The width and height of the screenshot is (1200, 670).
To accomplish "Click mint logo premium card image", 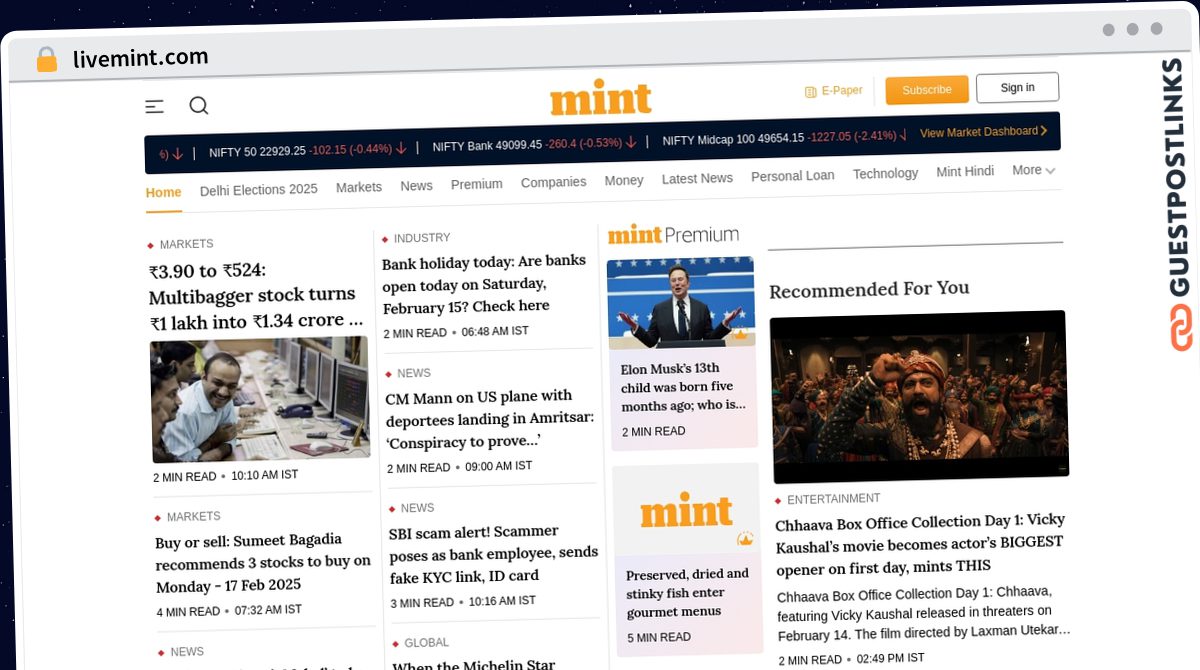I will (x=687, y=511).
